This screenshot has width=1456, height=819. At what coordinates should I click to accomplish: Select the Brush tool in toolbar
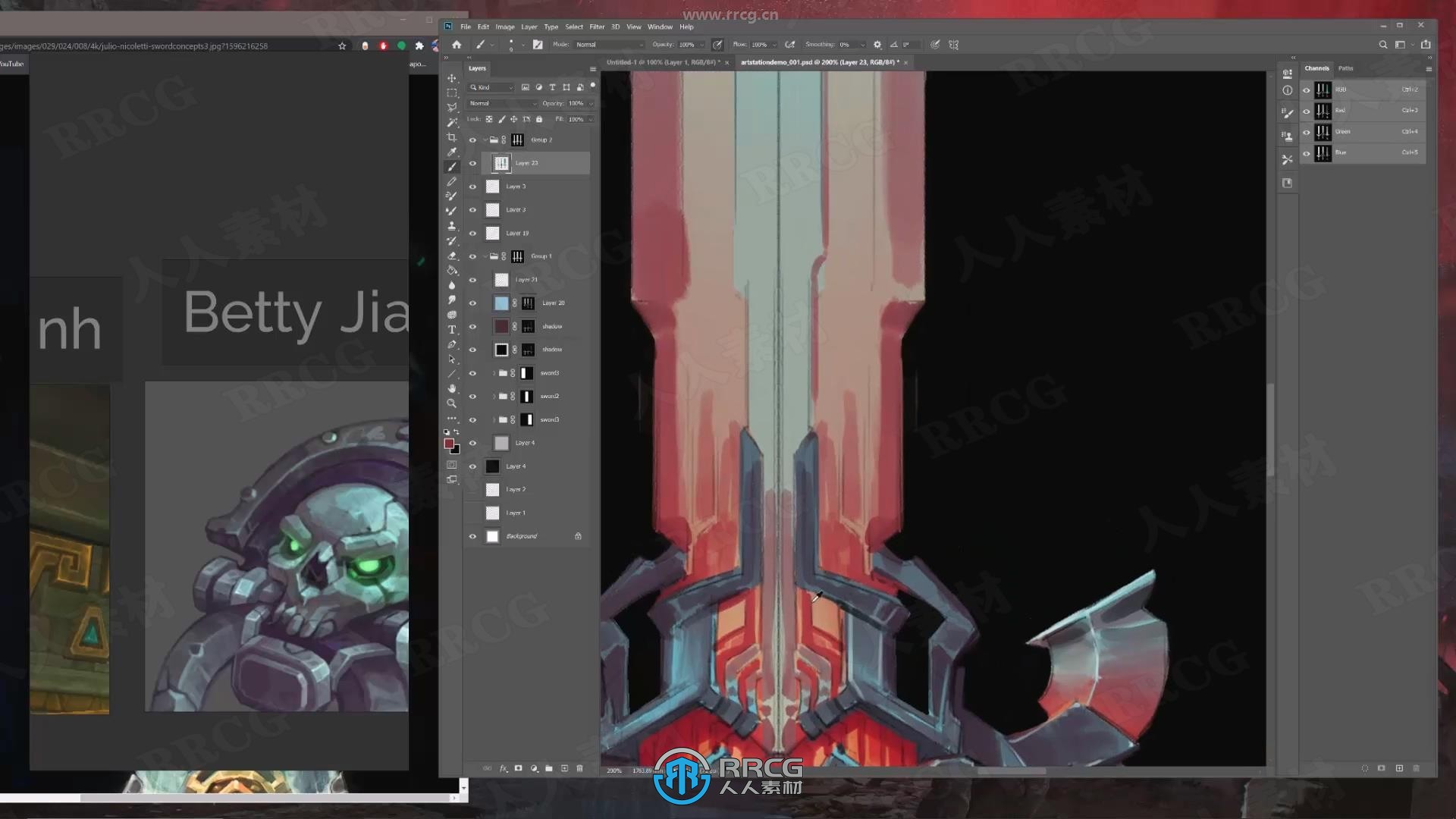452,167
